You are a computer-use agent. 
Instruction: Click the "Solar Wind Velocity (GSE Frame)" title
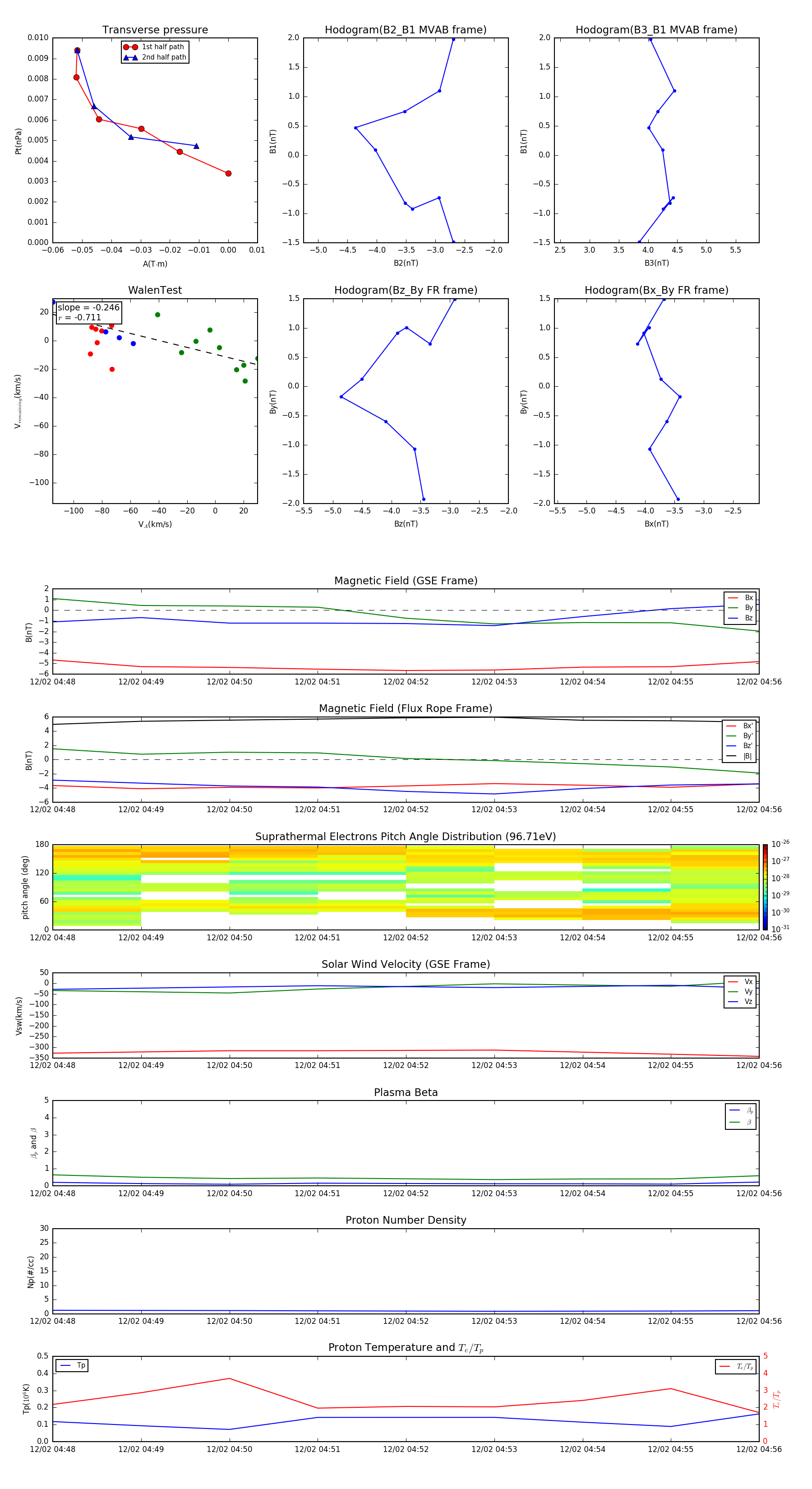pos(406,965)
